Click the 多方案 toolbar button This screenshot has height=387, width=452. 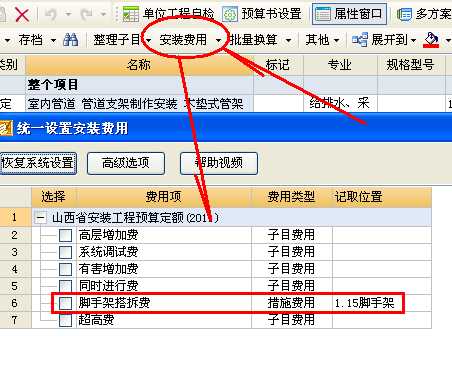pos(424,14)
